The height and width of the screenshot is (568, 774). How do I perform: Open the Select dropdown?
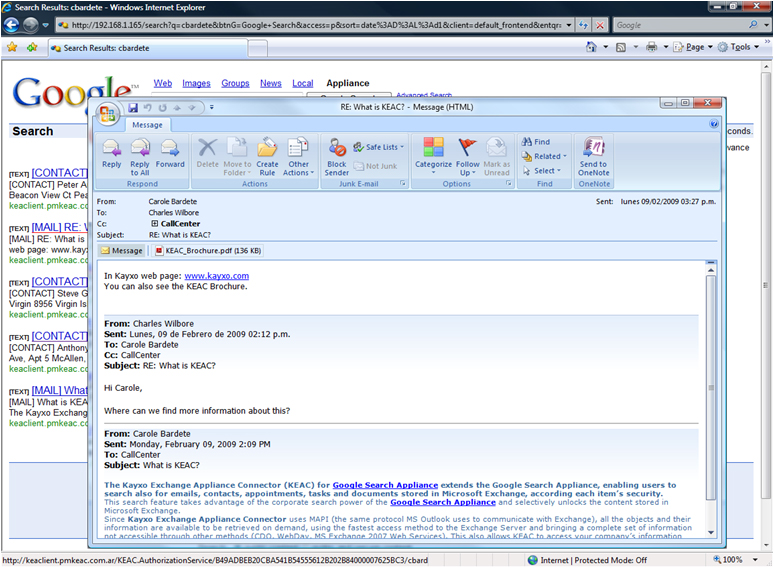[542, 171]
